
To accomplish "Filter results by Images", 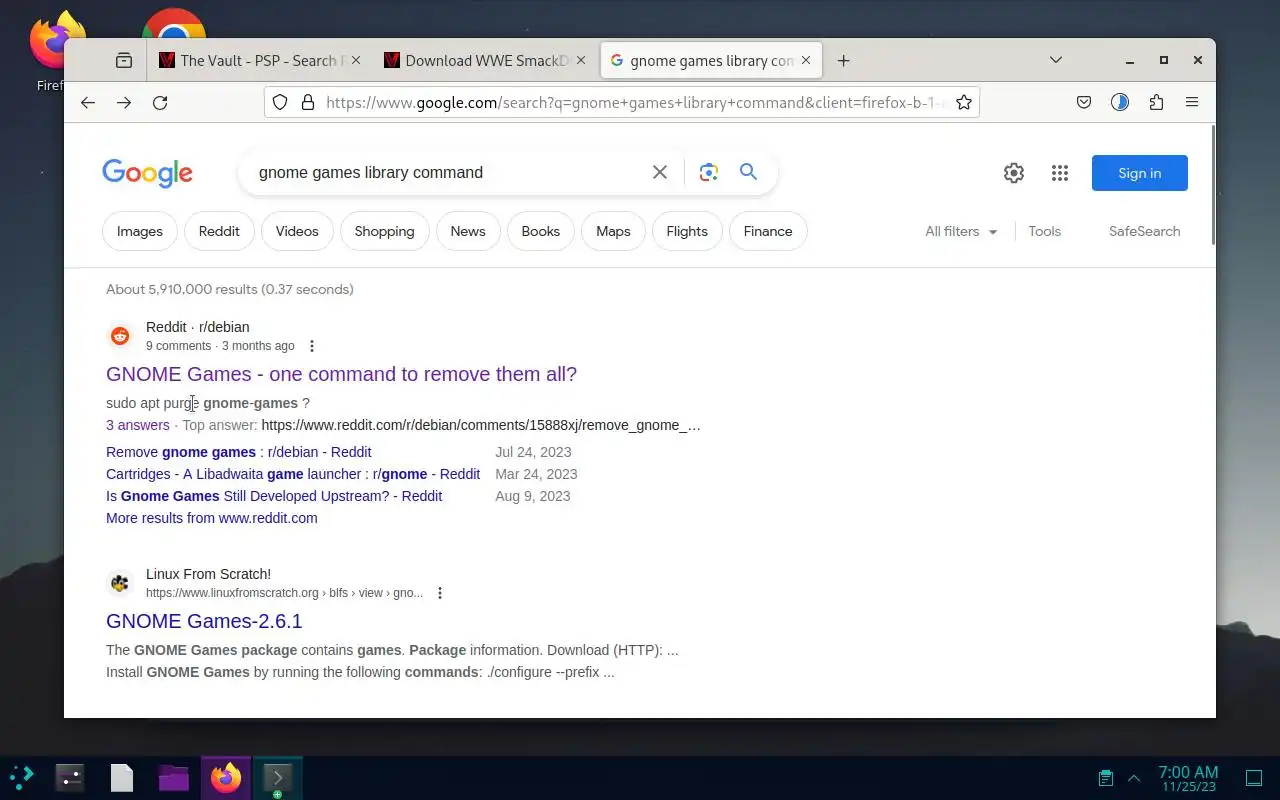I will tap(140, 231).
